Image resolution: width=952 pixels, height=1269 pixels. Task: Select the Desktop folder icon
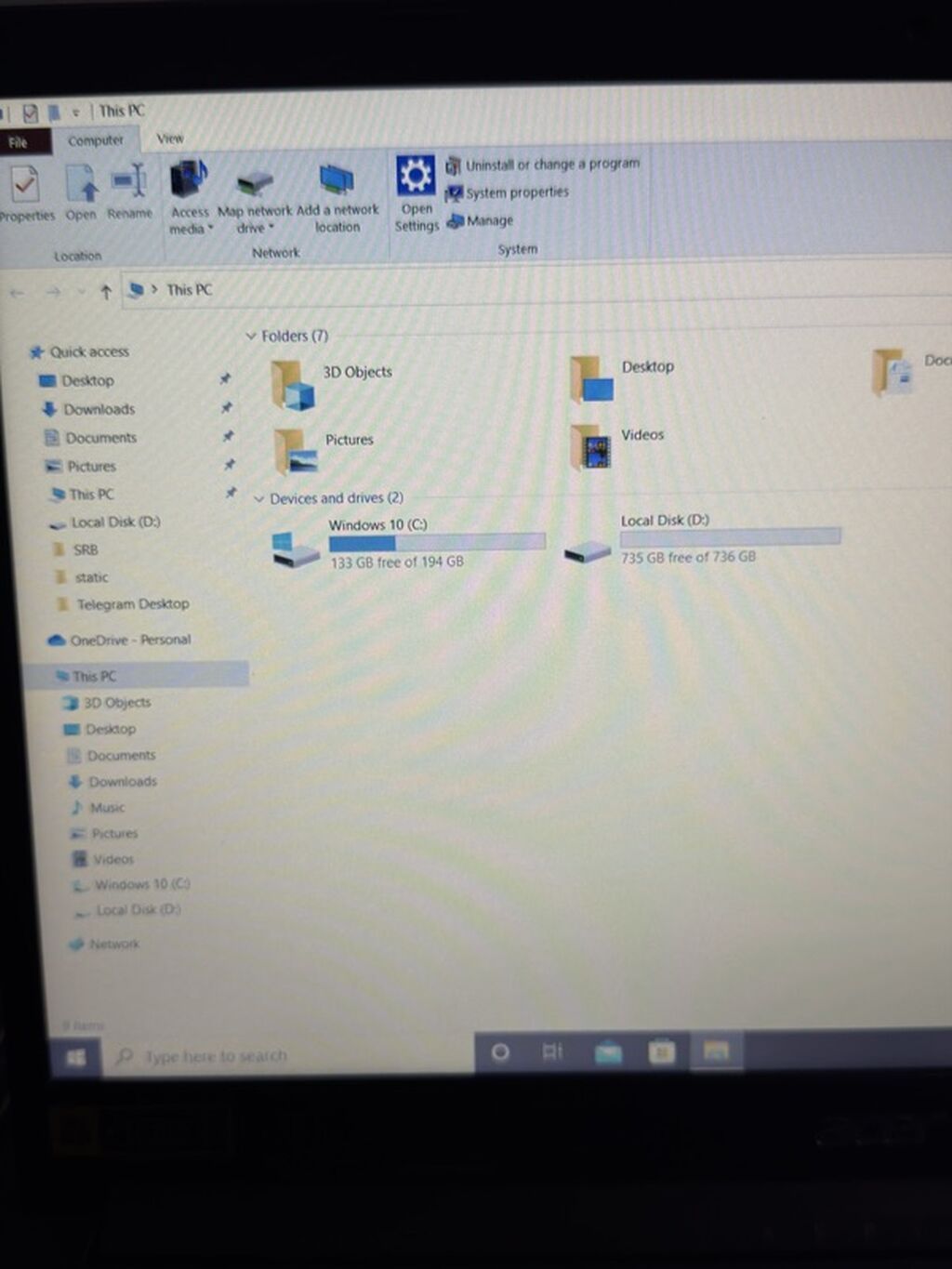tap(591, 378)
